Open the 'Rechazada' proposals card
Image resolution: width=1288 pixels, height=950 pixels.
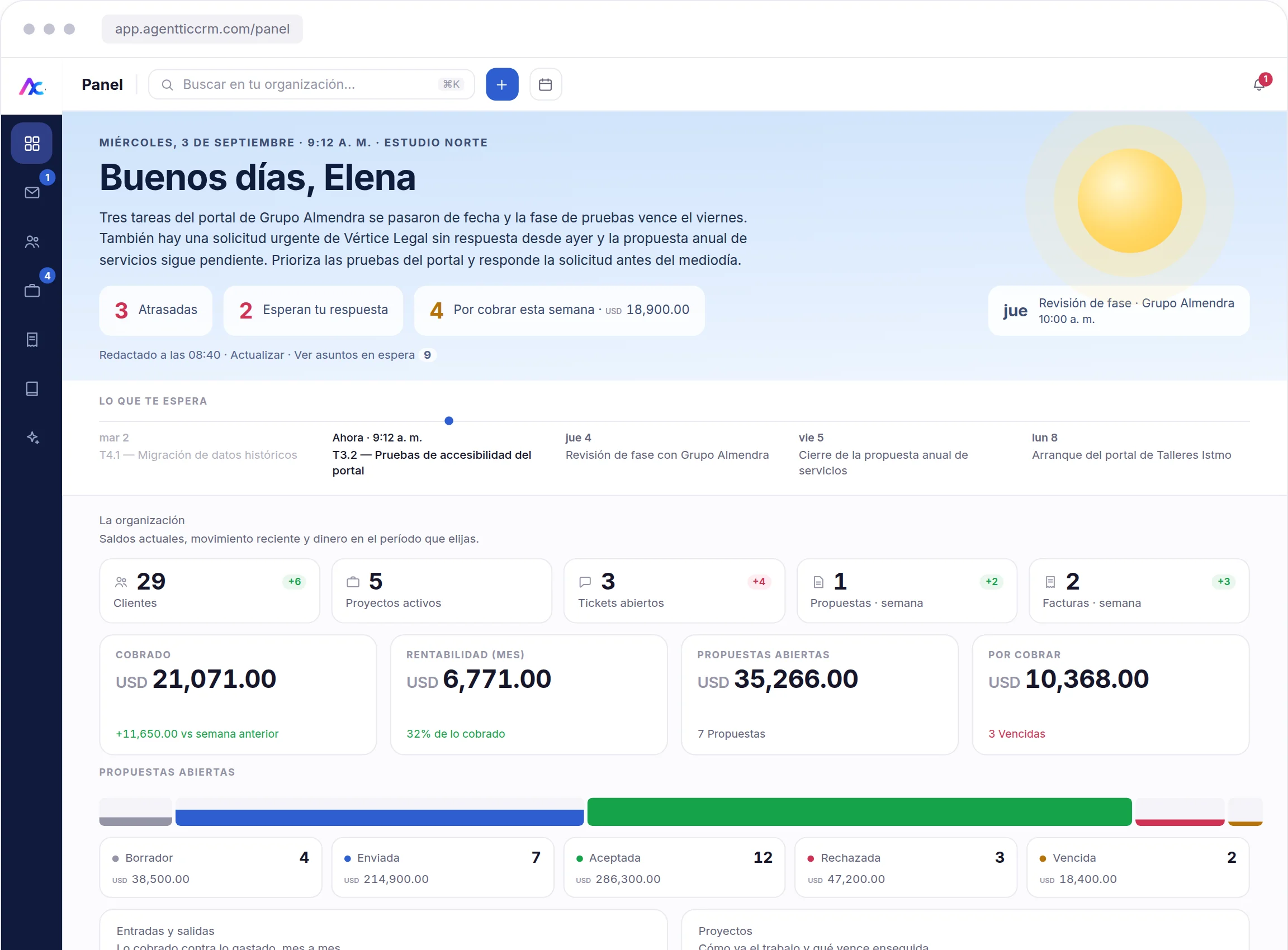click(906, 868)
